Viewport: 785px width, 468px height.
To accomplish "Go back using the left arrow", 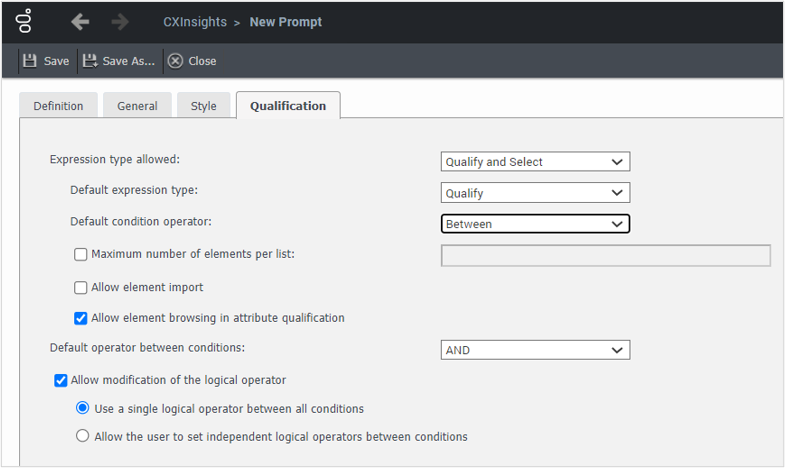I will [x=80, y=22].
